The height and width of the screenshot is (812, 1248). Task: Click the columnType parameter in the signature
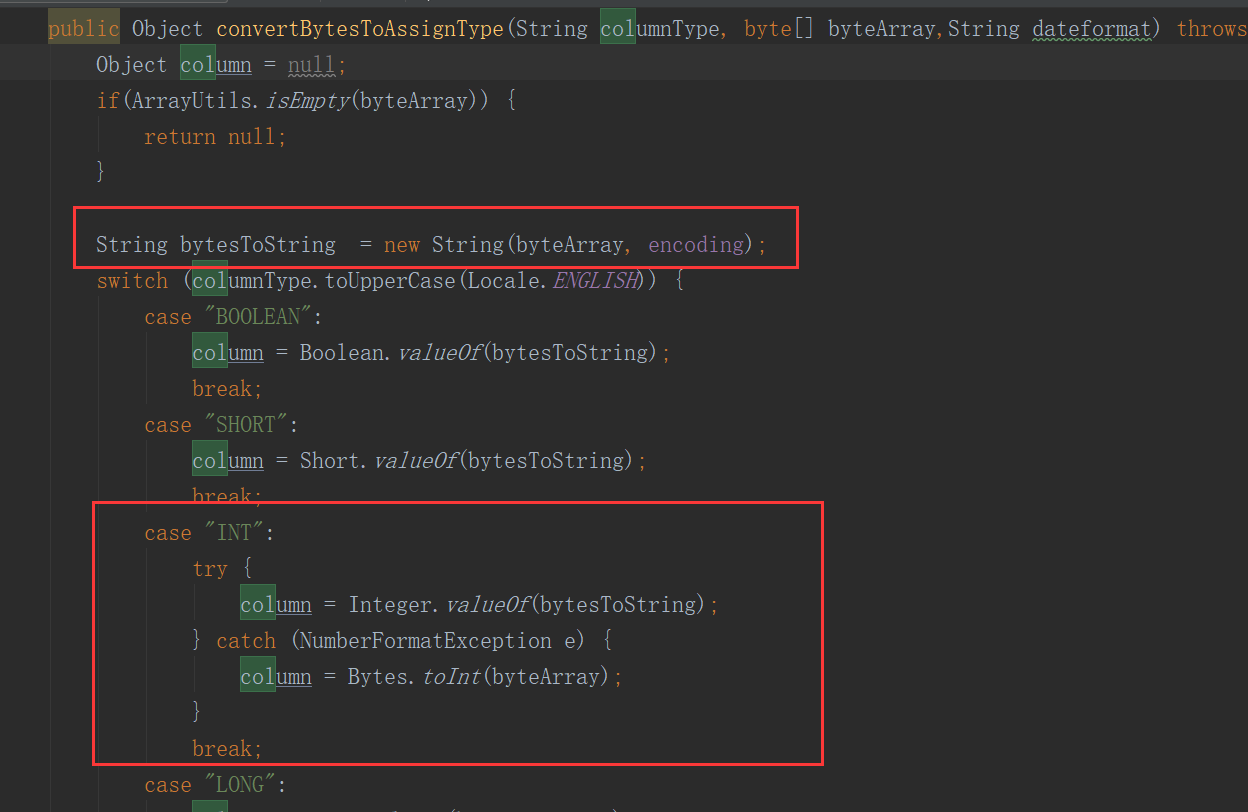(660, 28)
